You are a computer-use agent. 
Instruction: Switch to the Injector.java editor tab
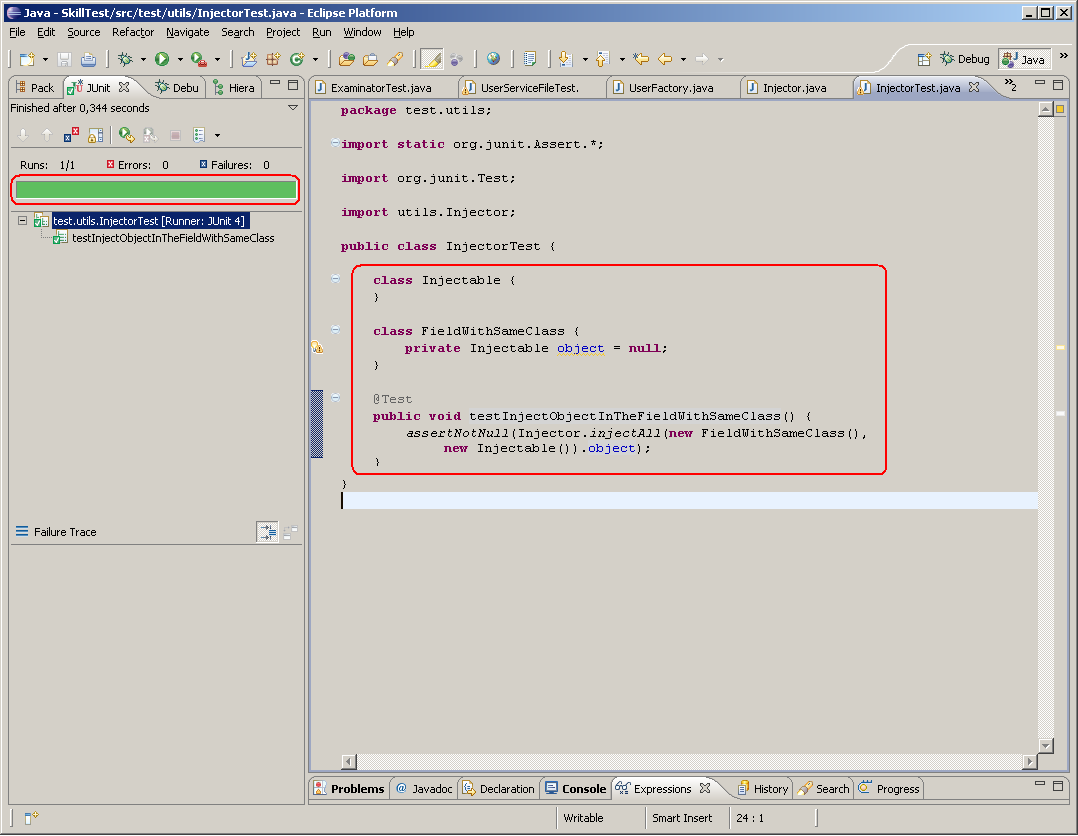(x=794, y=88)
